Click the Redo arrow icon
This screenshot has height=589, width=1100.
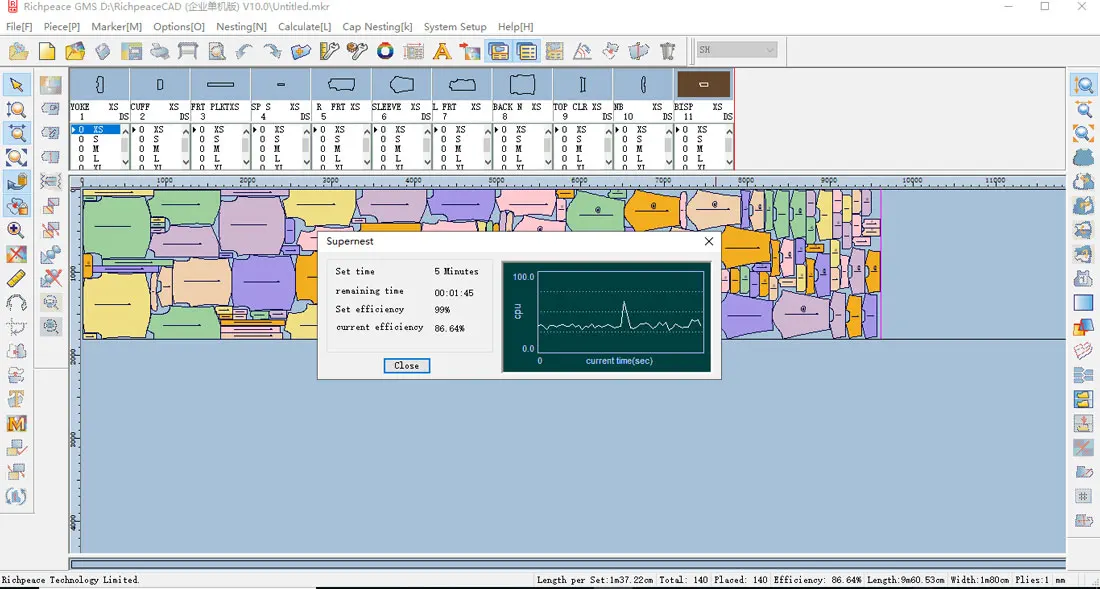point(273,51)
